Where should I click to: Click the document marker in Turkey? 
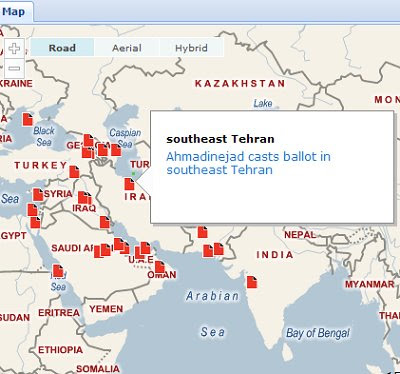click(74, 172)
